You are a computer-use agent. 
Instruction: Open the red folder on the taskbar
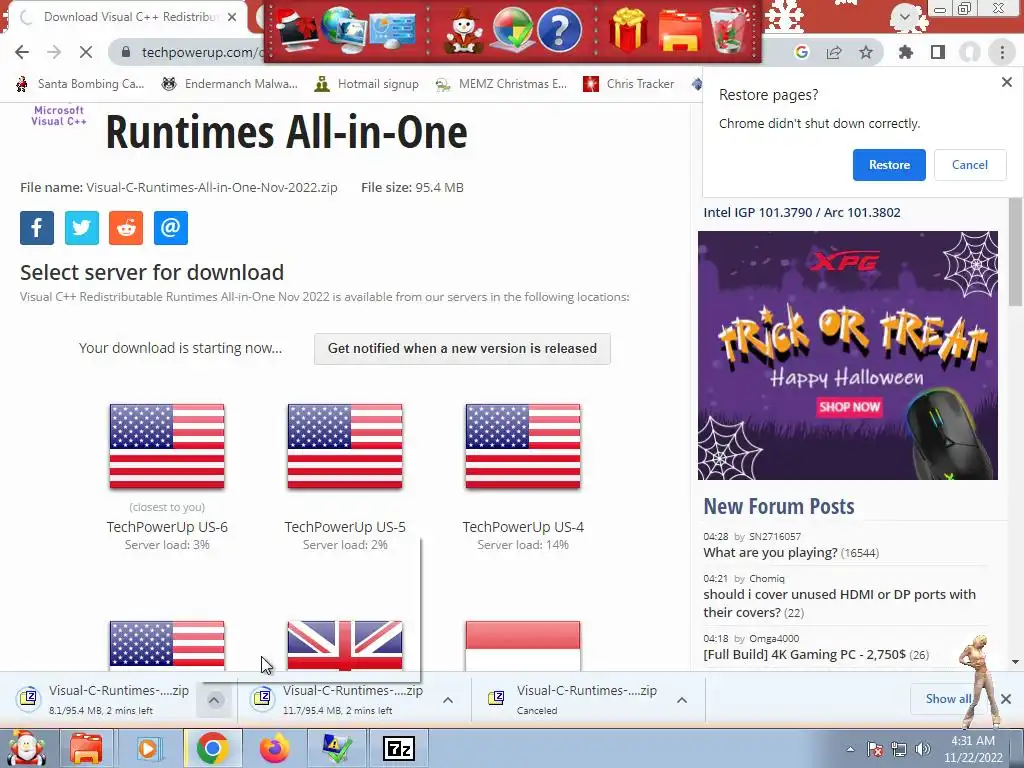point(86,748)
